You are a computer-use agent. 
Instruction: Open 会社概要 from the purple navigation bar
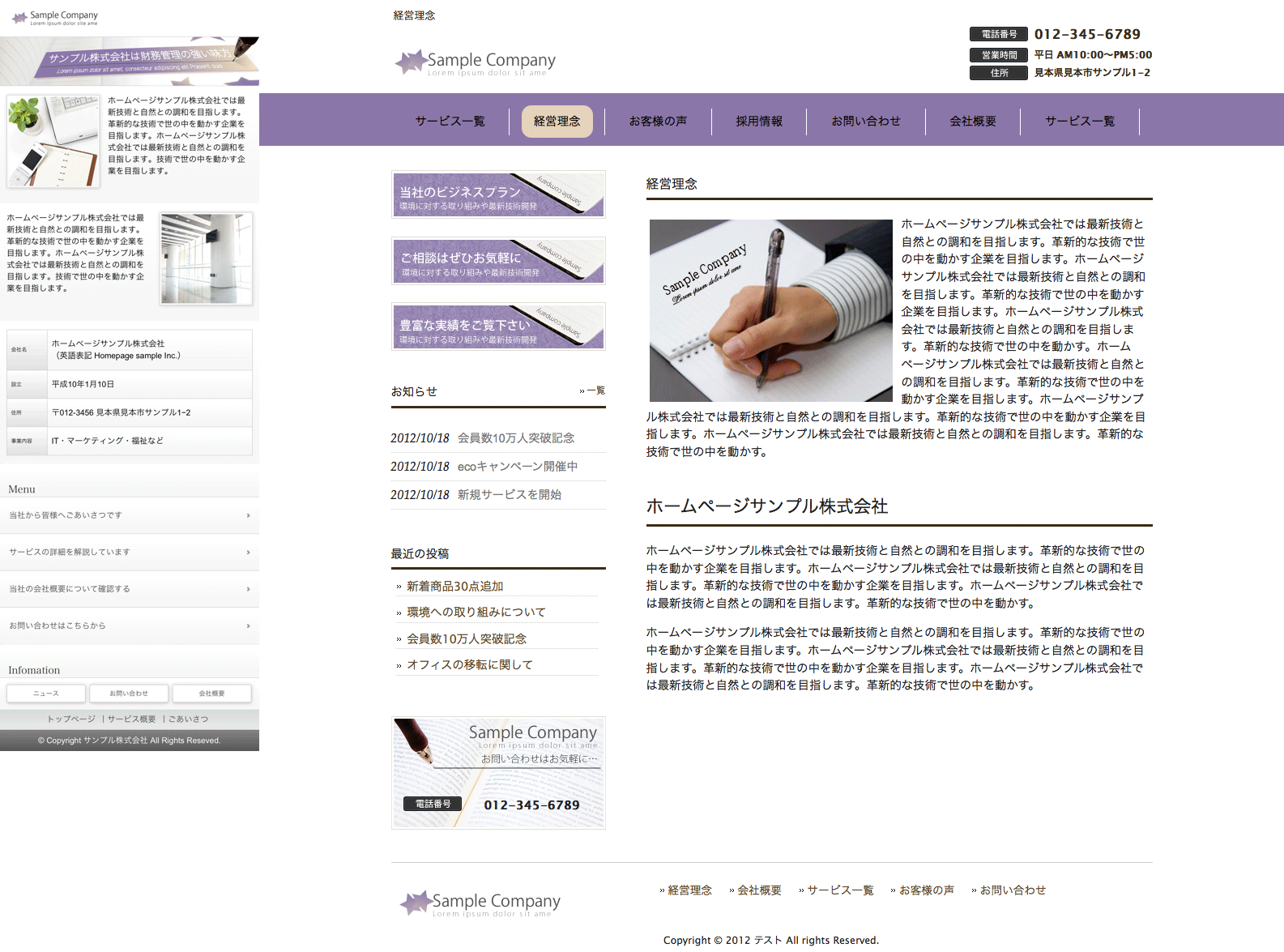[972, 122]
